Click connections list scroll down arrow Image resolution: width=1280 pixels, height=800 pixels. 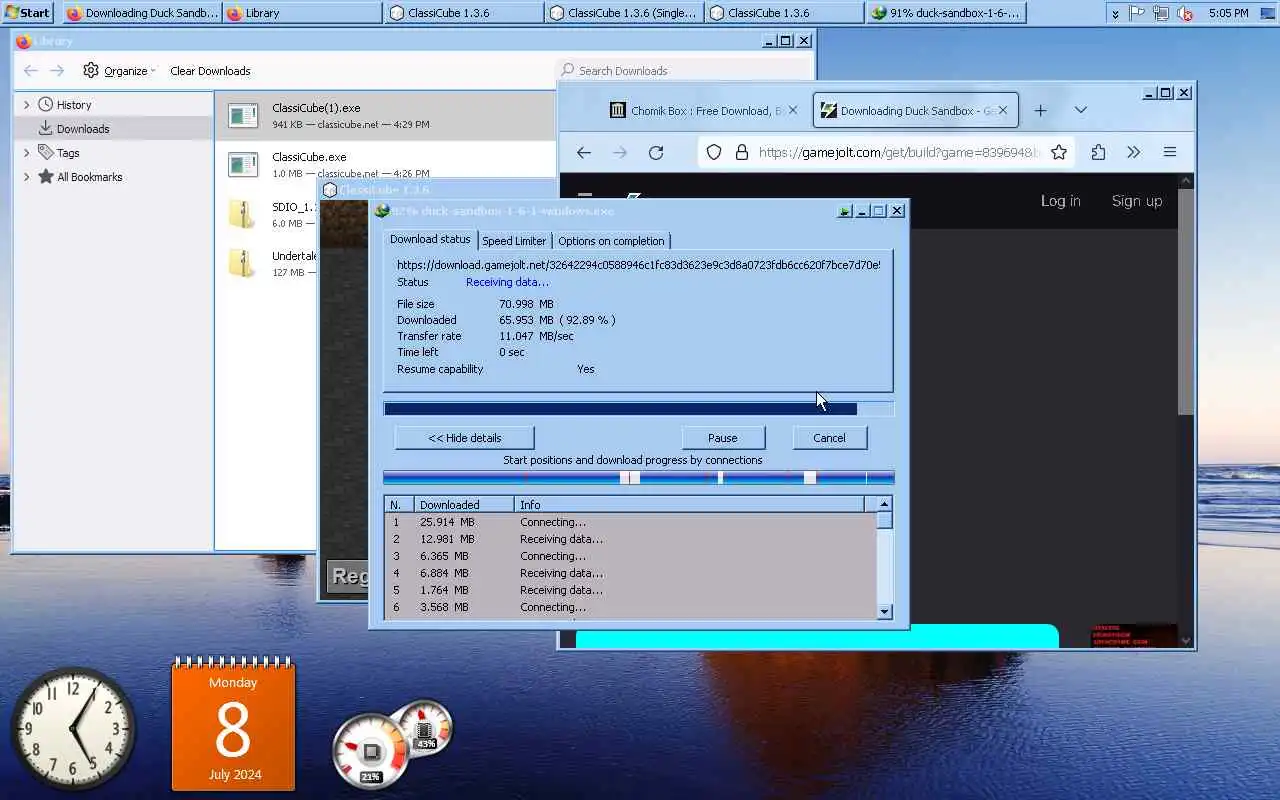pos(884,611)
